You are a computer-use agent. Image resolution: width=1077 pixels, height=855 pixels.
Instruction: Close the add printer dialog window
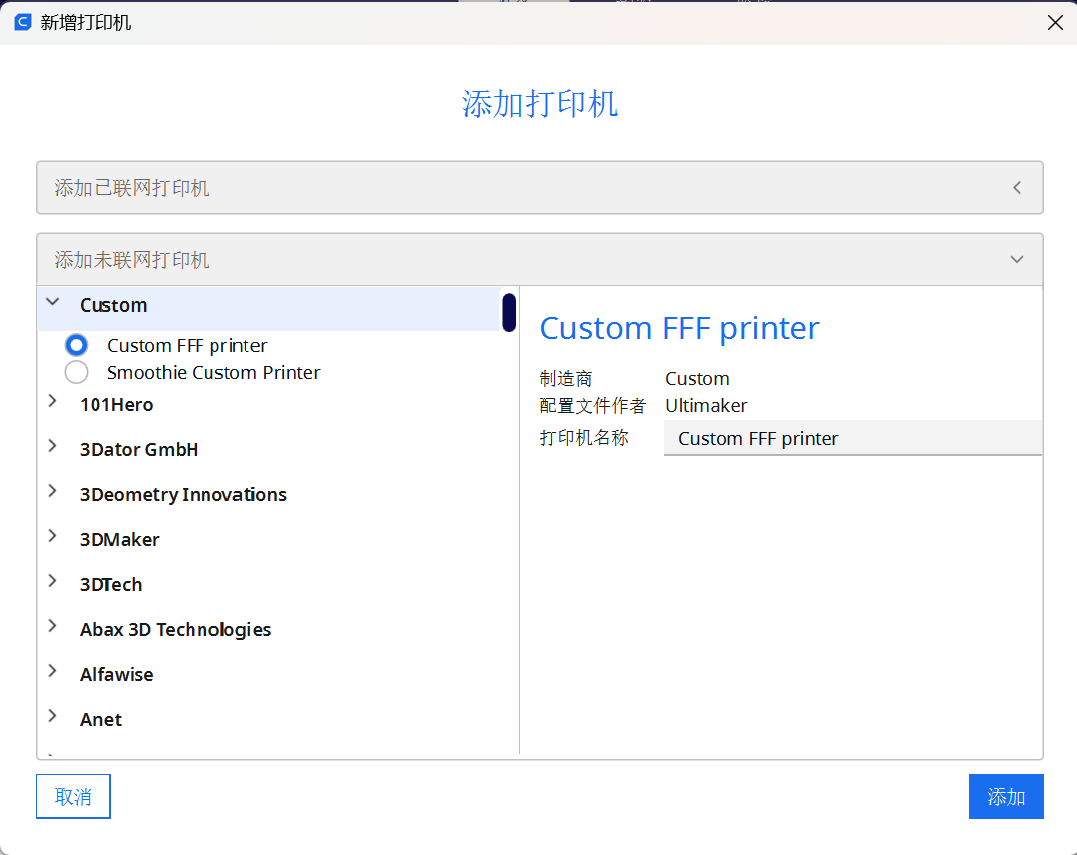(x=1055, y=22)
